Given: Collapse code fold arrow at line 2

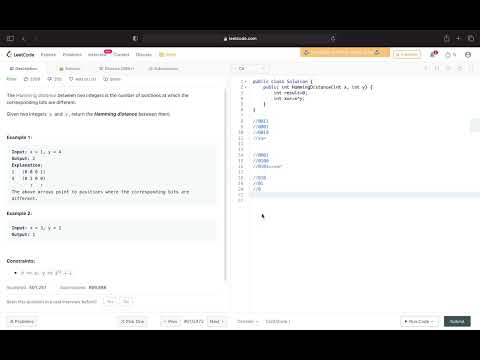Looking at the screenshot, I should tap(246, 87).
